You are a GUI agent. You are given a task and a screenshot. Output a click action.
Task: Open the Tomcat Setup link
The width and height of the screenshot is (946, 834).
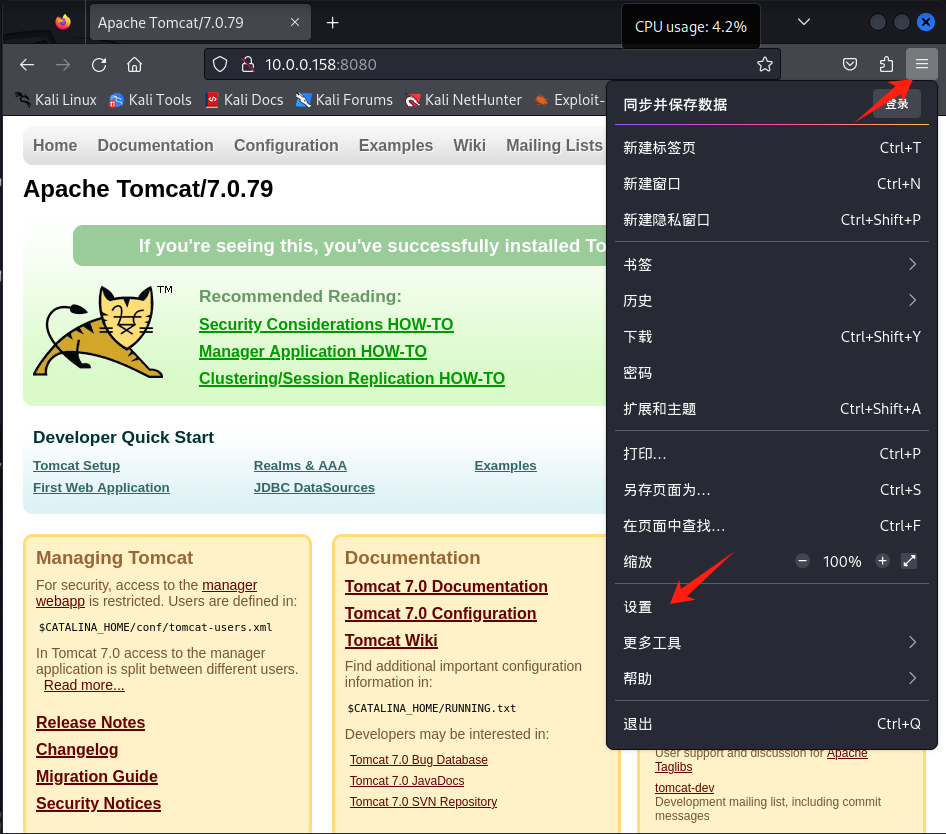(x=77, y=466)
